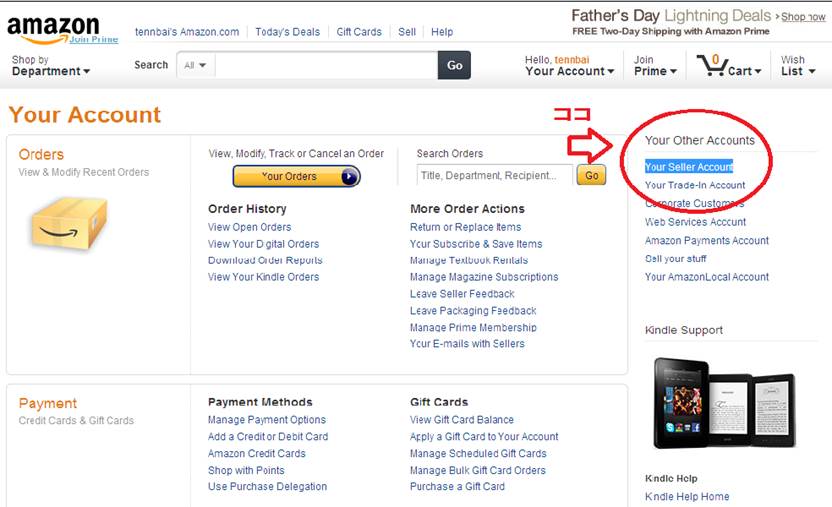Expand the Wish List dropdown
The image size is (832, 507).
tap(797, 66)
